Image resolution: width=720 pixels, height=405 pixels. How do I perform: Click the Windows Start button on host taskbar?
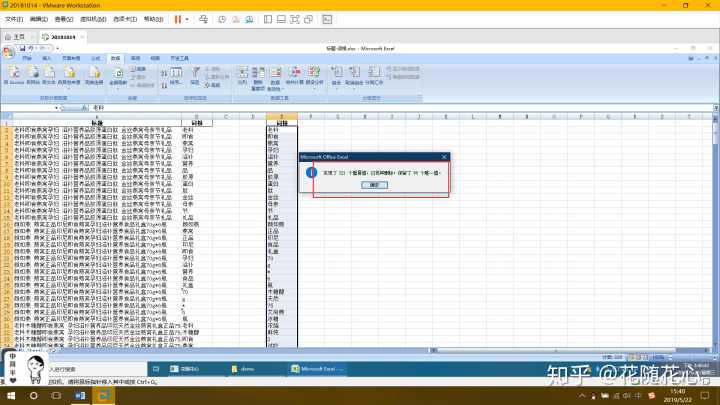click(11, 395)
